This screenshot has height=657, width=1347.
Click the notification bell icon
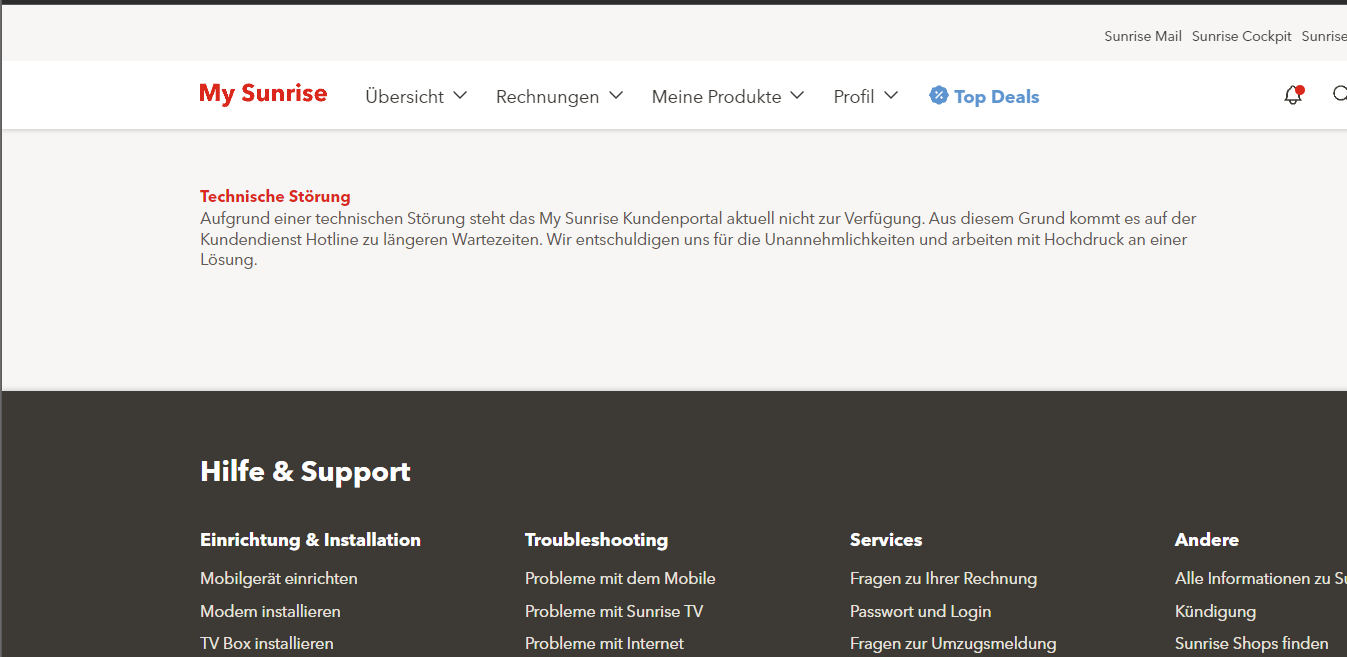(1293, 95)
